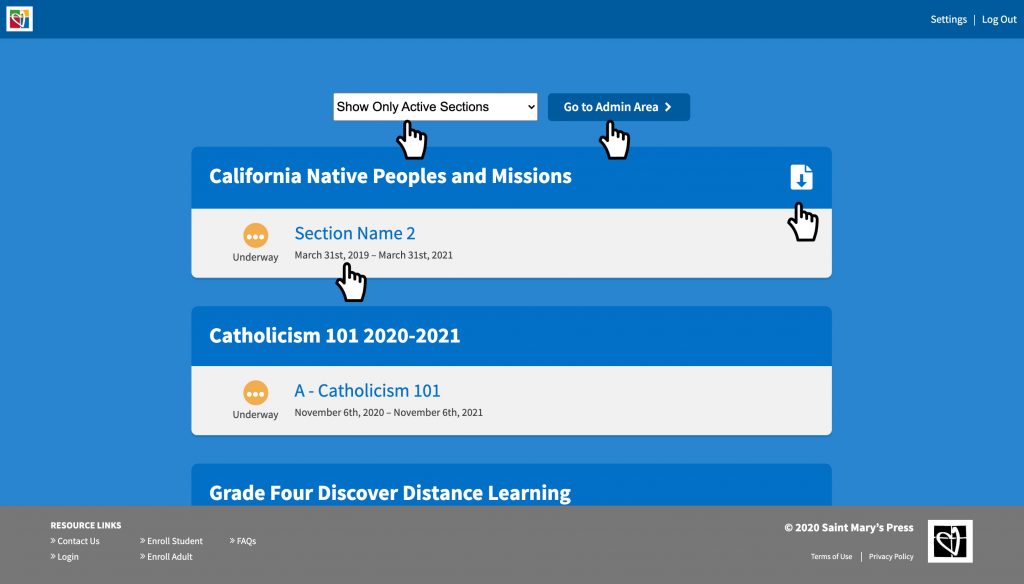Open the Show Only Active Sections dropdown

435,106
